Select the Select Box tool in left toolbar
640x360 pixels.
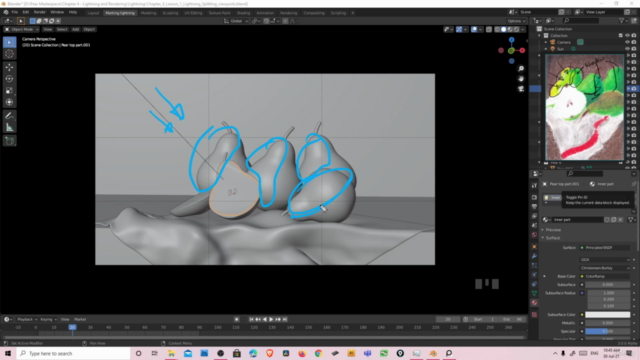[x=9, y=42]
